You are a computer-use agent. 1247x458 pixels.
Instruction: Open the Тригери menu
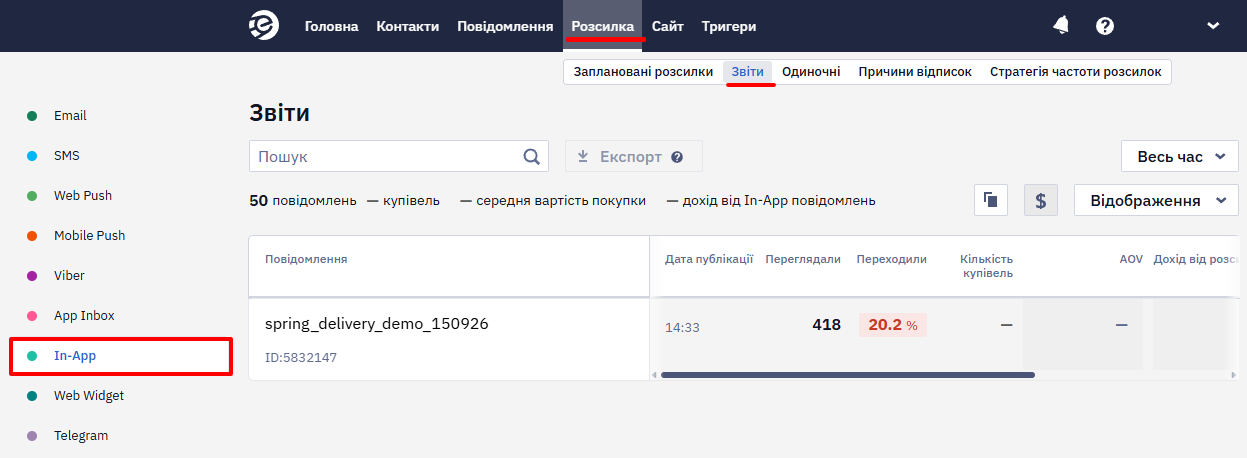[x=729, y=26]
